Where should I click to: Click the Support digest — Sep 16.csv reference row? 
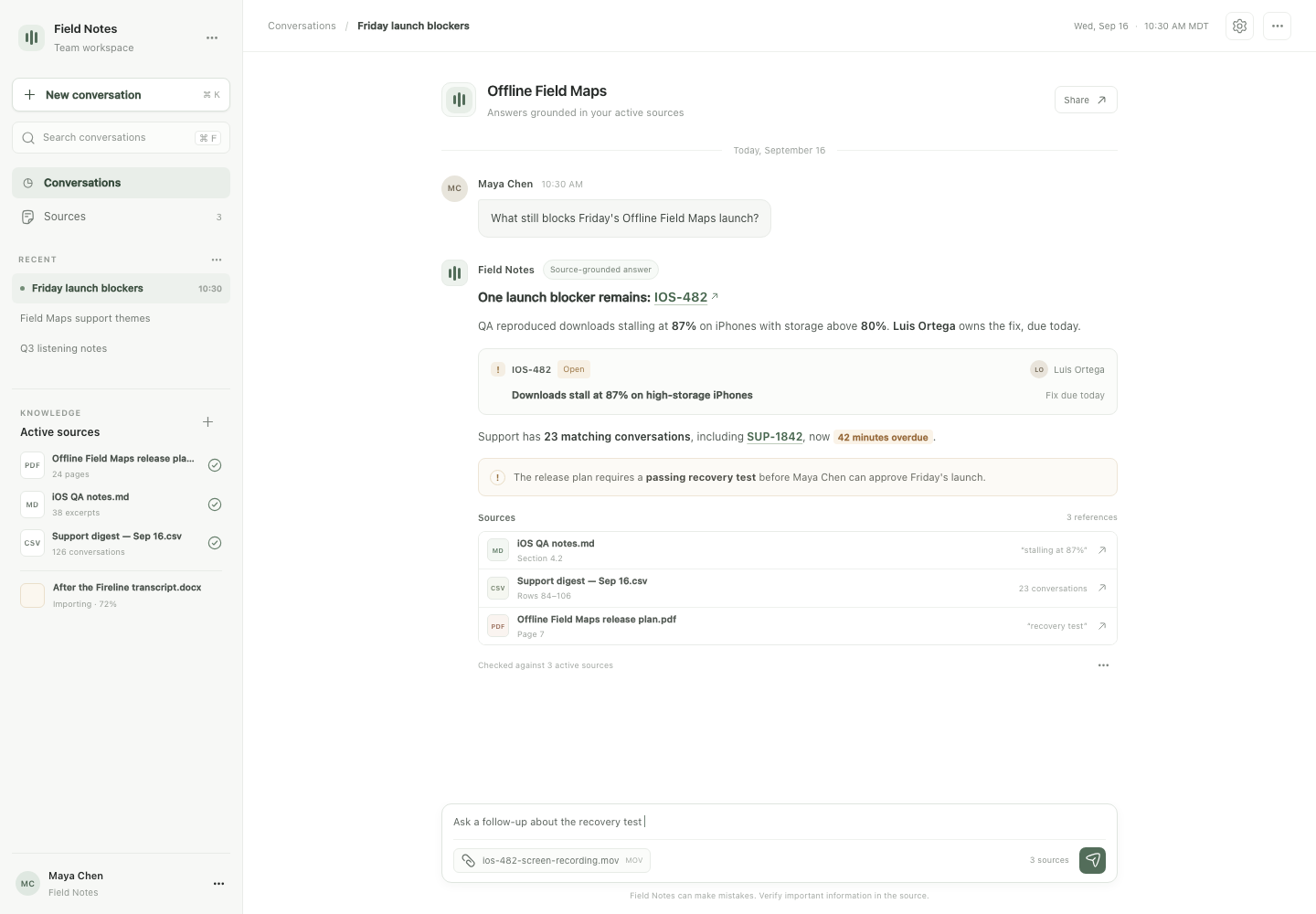(x=797, y=588)
